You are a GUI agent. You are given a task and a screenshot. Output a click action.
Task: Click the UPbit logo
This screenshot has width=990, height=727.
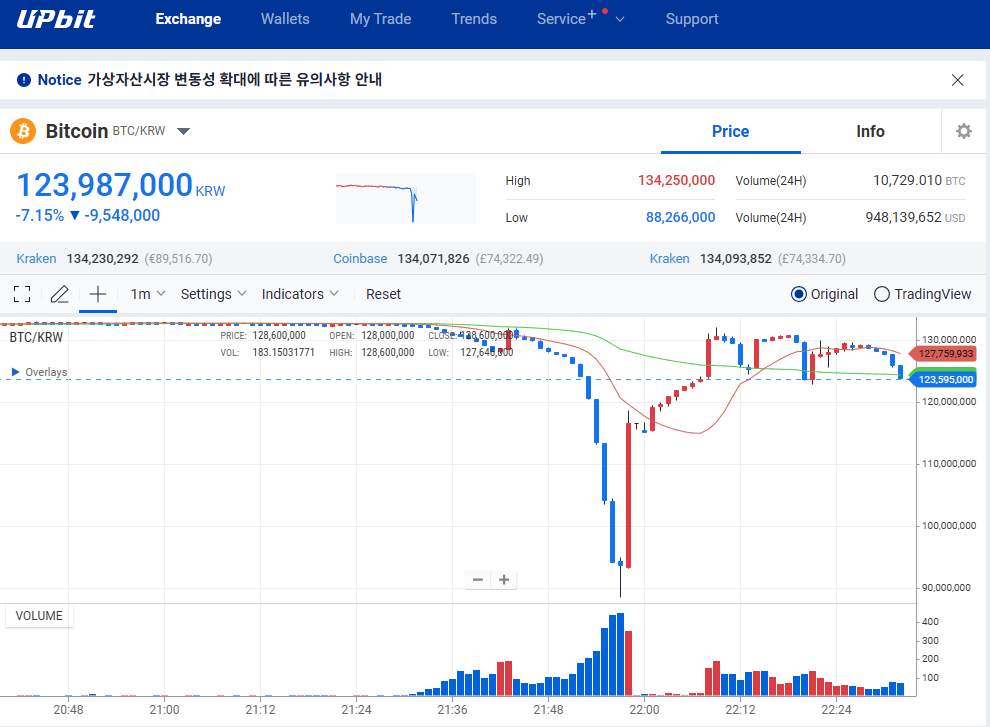tap(56, 19)
